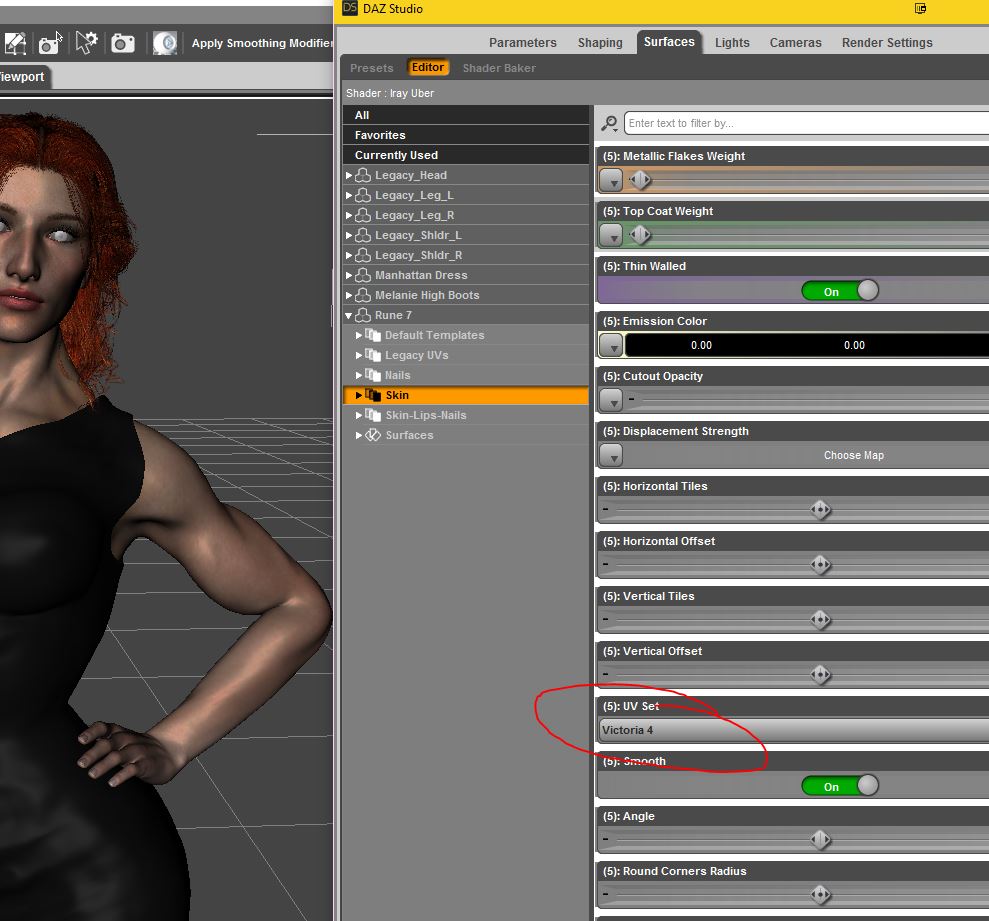This screenshot has height=921, width=989.
Task: Click the Melanie High Boots object icon
Action: click(363, 295)
